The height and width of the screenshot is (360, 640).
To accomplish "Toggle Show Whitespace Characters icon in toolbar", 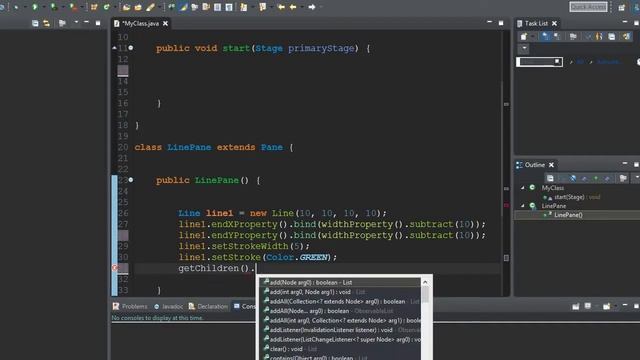I will [229, 7].
